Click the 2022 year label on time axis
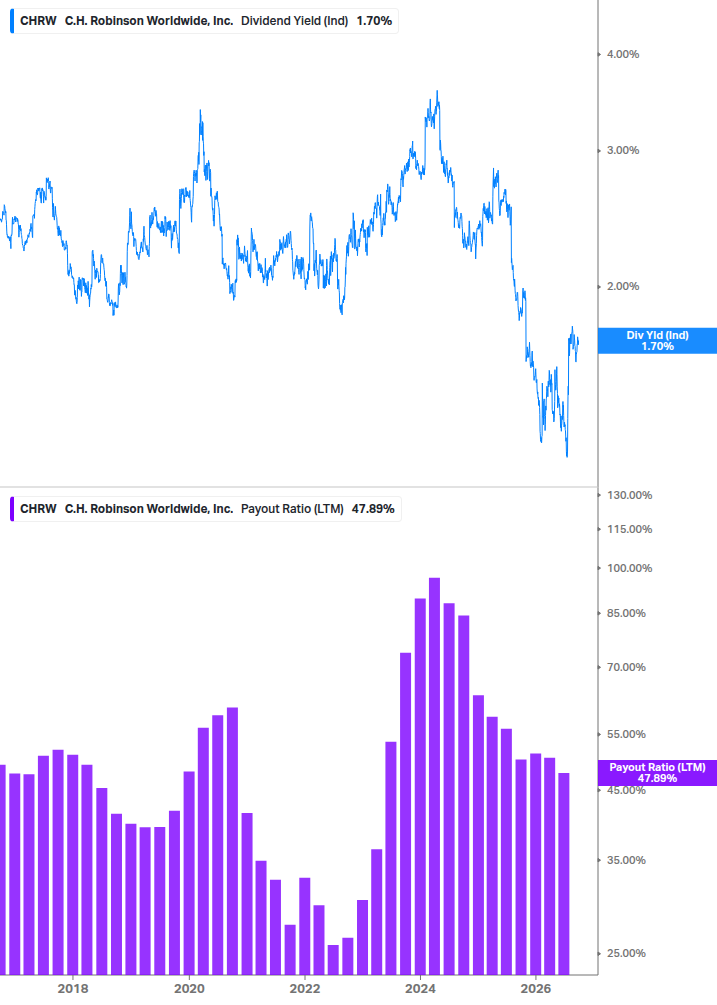The width and height of the screenshot is (717, 1005). pyautogui.click(x=305, y=989)
